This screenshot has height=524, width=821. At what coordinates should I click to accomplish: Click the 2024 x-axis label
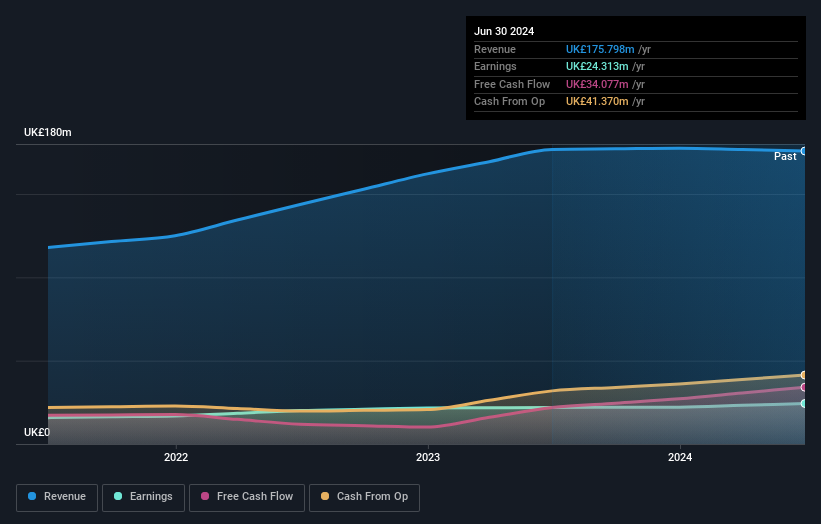680,457
